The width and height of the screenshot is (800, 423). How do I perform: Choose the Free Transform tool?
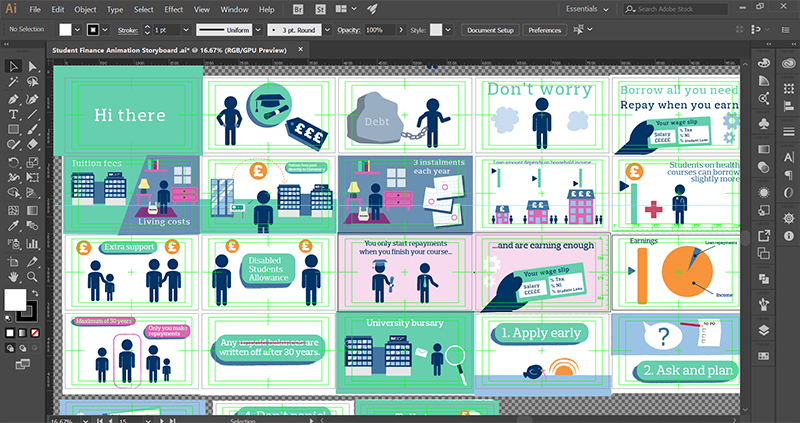[x=32, y=178]
